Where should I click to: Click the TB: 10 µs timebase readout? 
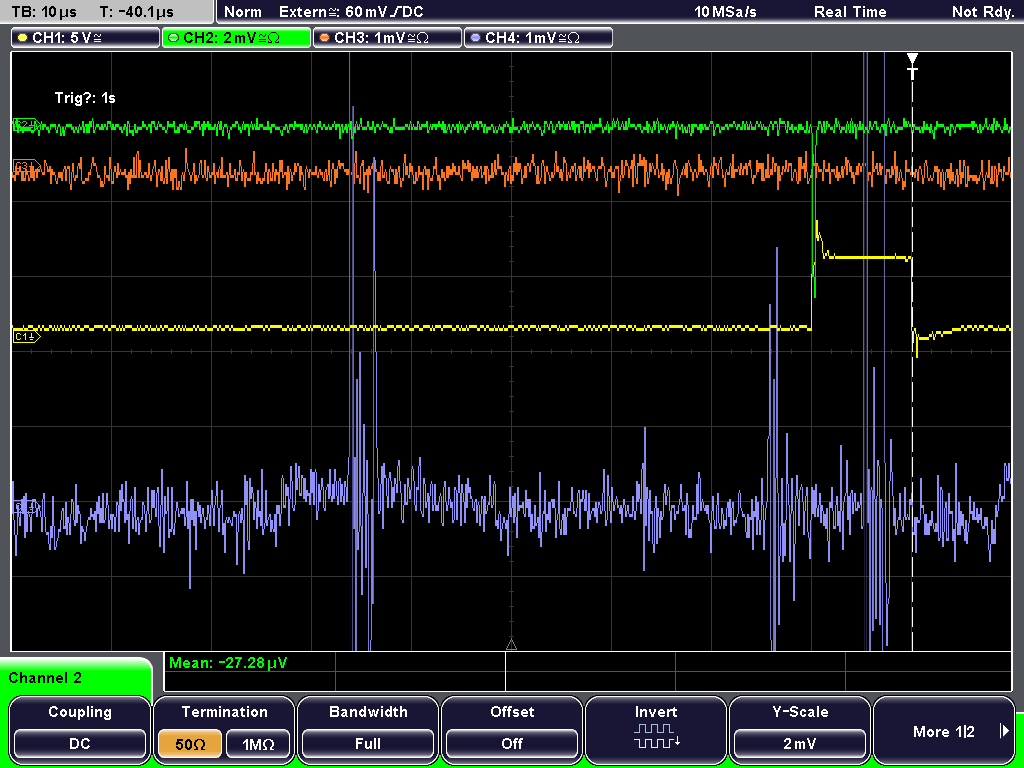click(x=44, y=12)
